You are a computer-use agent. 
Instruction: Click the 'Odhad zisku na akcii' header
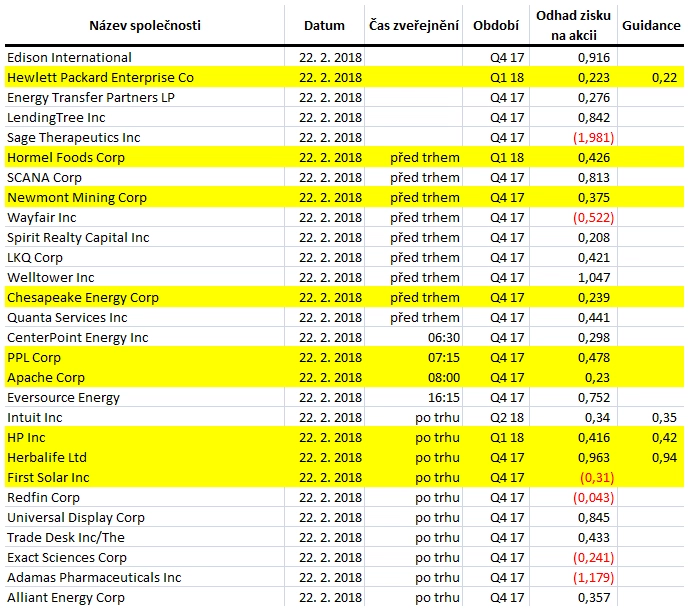573,25
